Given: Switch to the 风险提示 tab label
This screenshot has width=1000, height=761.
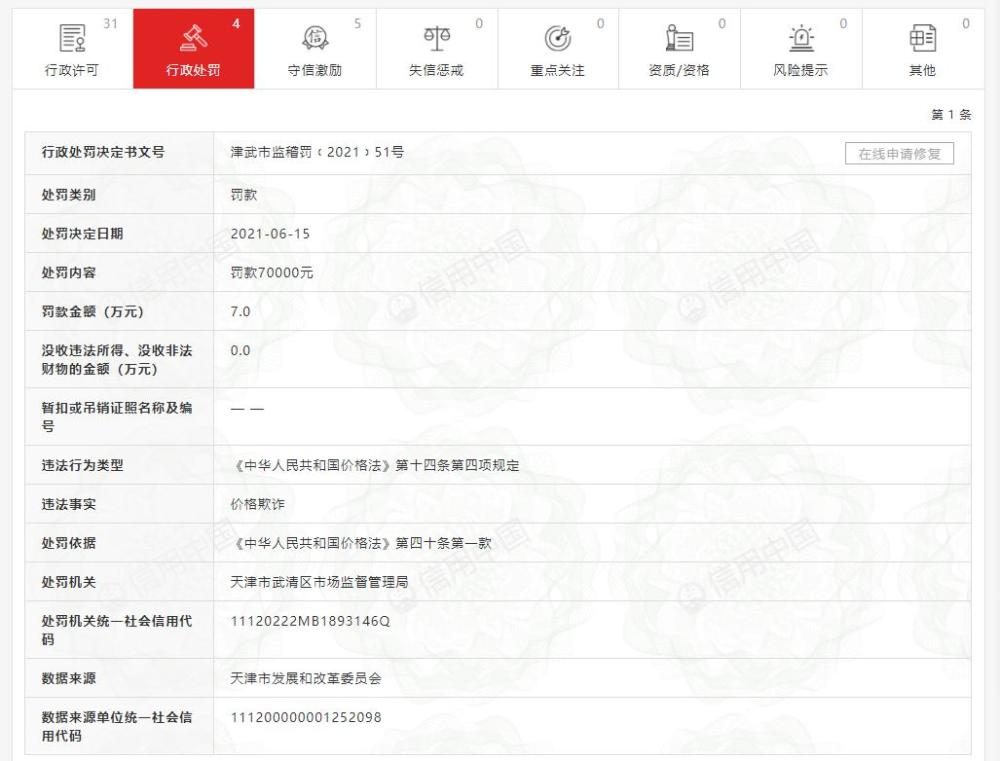Looking at the screenshot, I should point(800,70).
